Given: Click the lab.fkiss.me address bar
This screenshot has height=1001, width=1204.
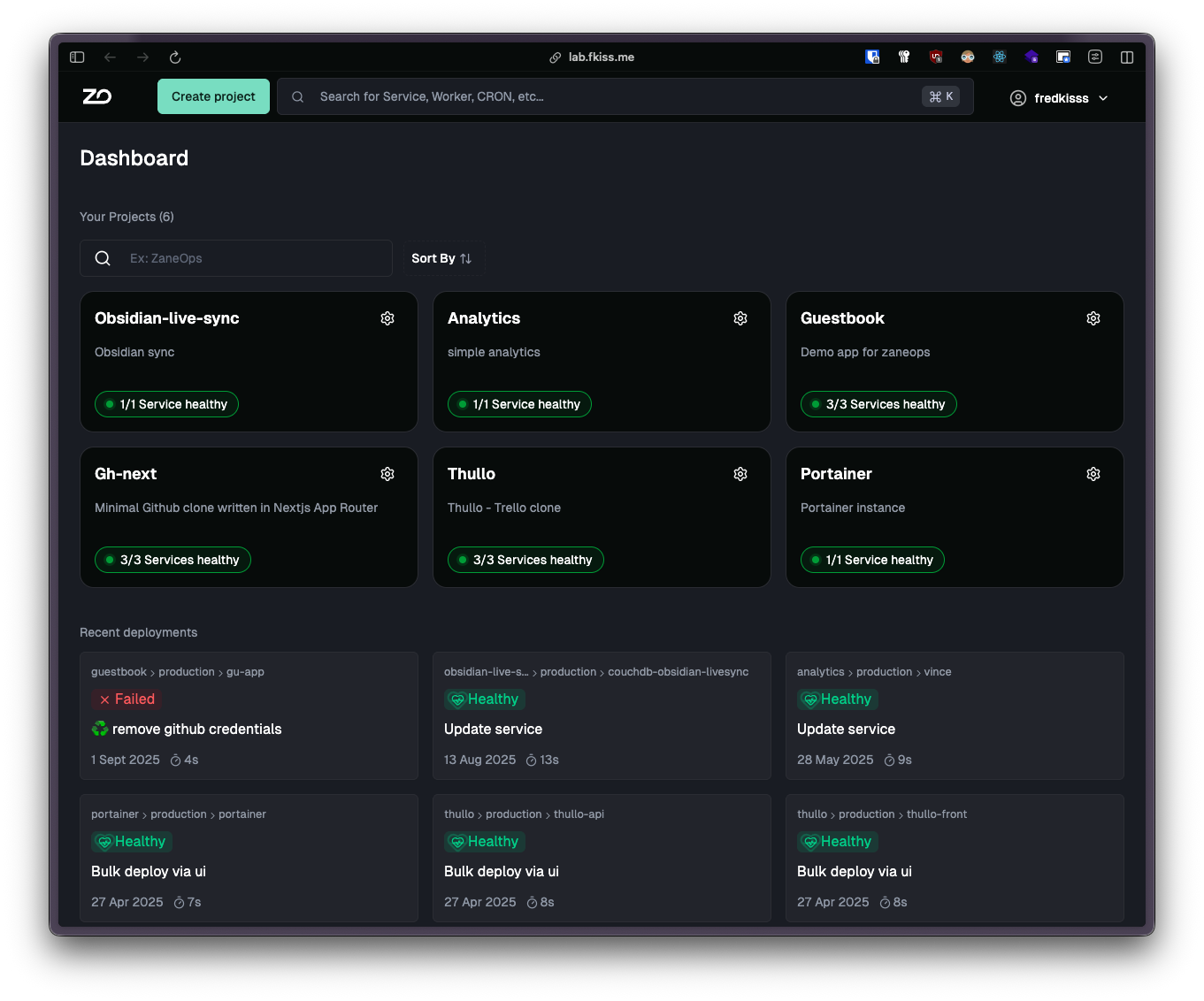Looking at the screenshot, I should tap(602, 57).
